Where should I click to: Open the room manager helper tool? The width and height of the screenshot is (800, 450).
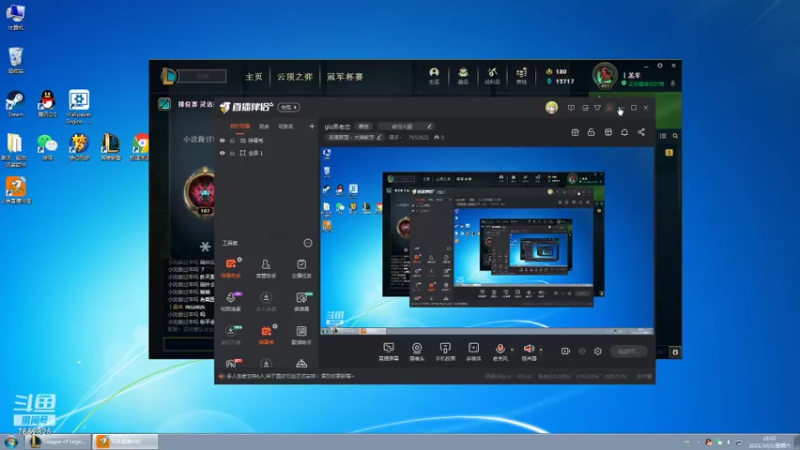click(266, 268)
